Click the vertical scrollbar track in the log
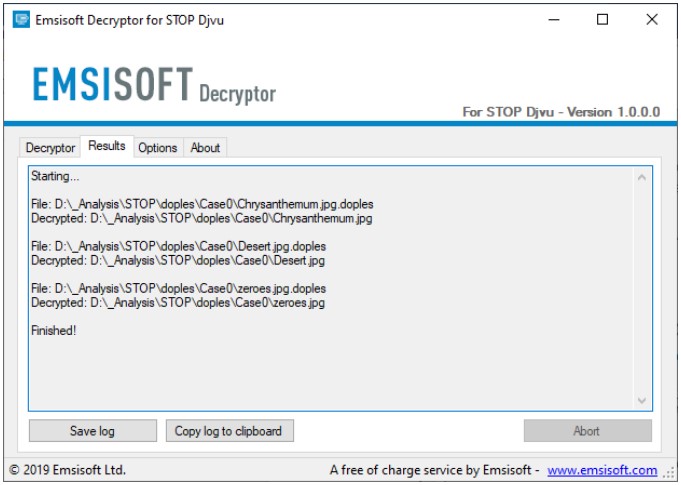The image size is (681, 485). (x=642, y=290)
